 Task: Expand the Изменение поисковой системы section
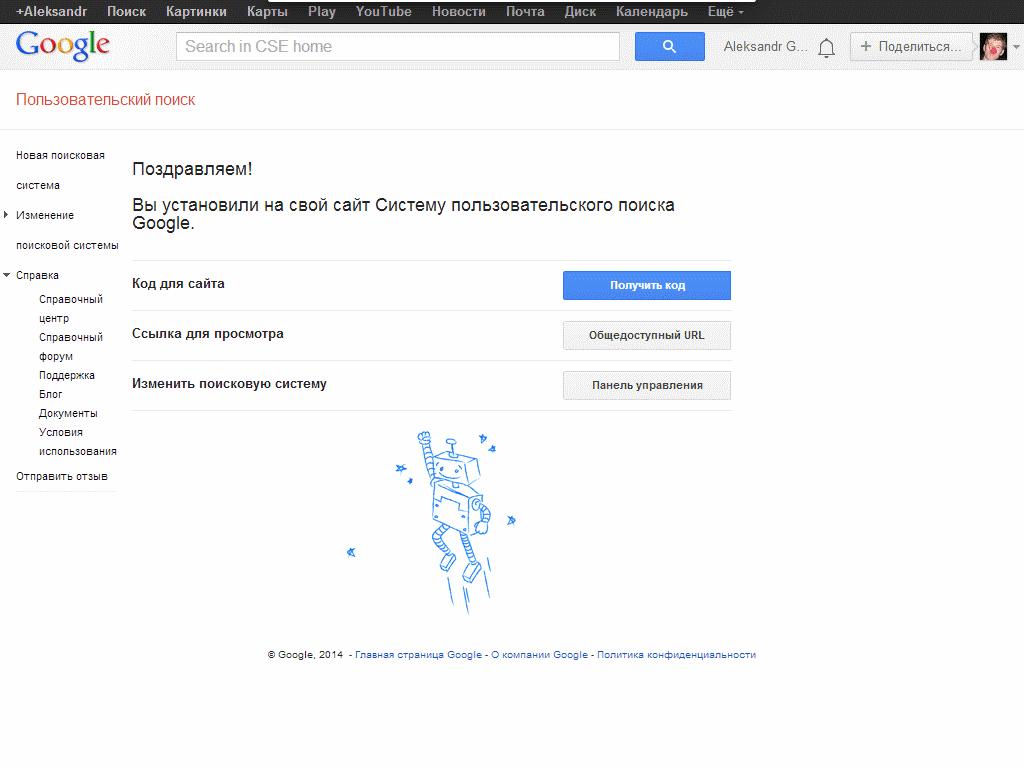6,215
